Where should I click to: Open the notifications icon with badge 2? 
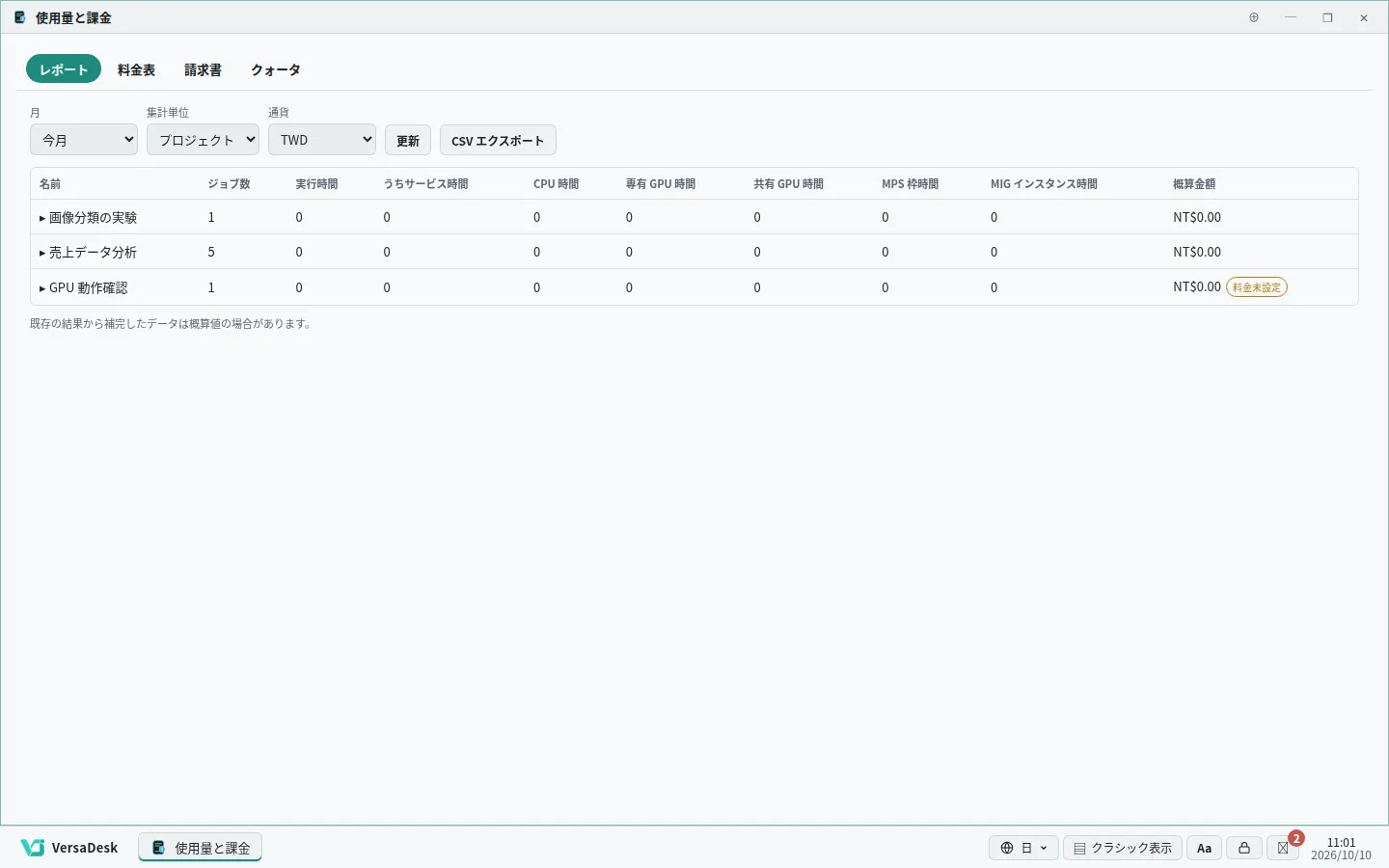[1283, 848]
